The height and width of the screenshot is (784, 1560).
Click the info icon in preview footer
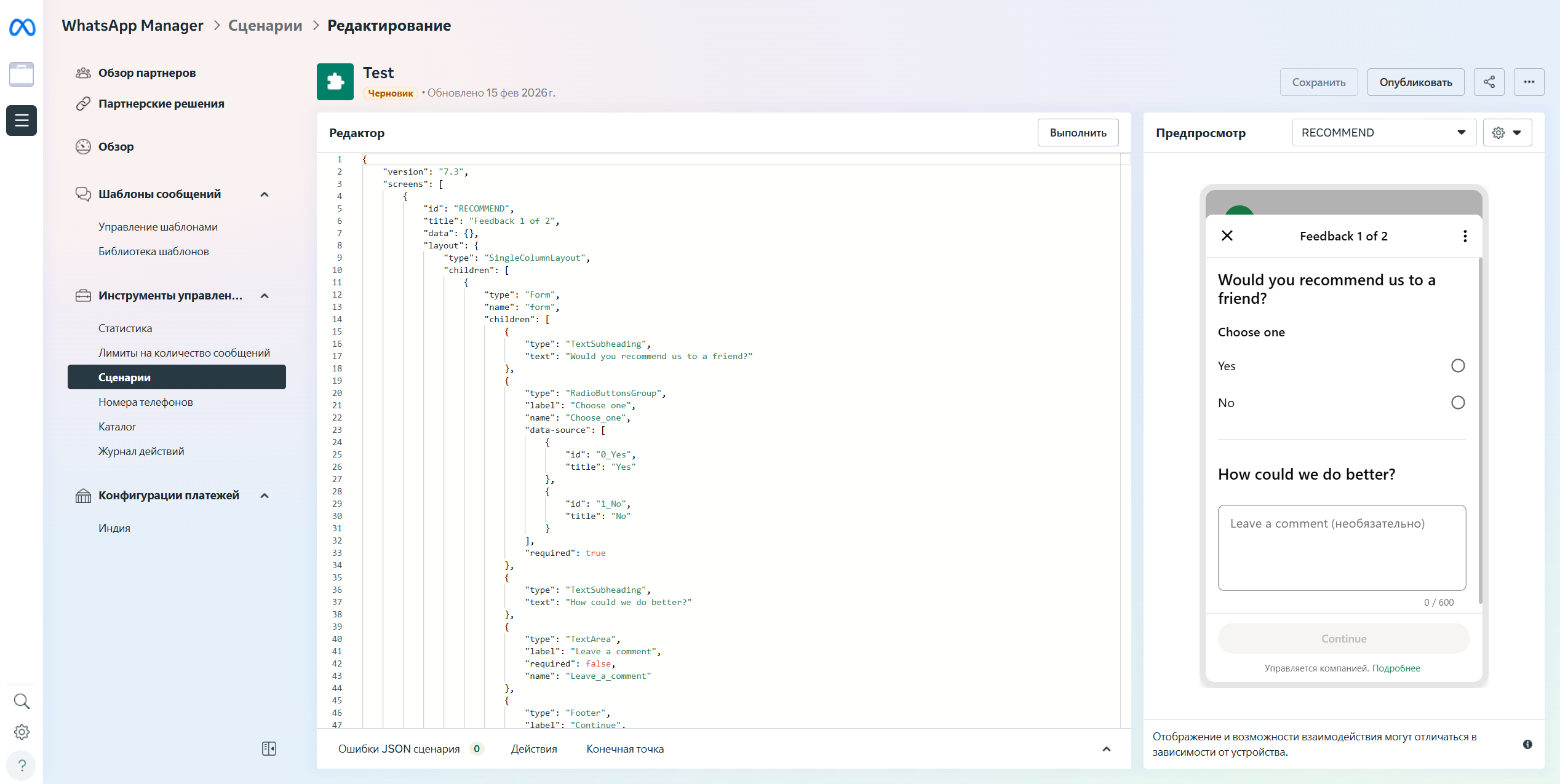pos(1527,744)
